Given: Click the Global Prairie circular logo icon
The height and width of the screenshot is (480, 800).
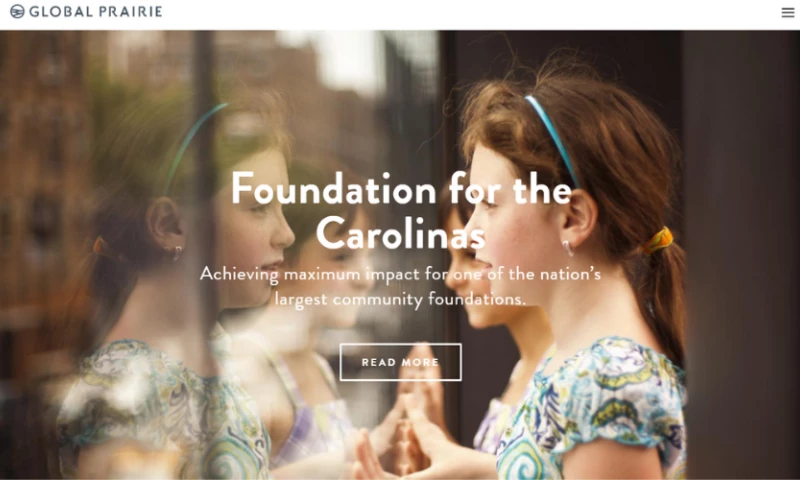Looking at the screenshot, I should [17, 11].
